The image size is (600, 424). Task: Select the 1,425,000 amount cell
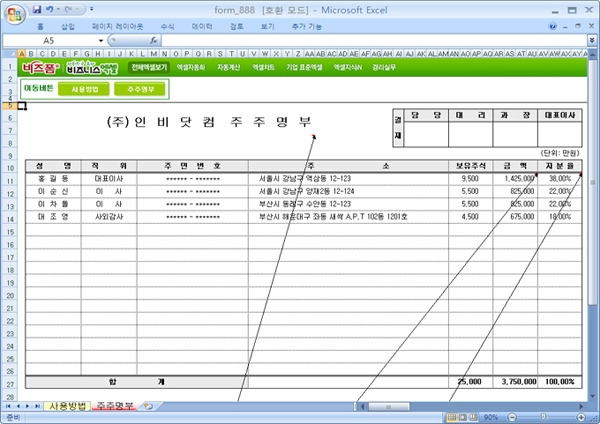coord(515,179)
